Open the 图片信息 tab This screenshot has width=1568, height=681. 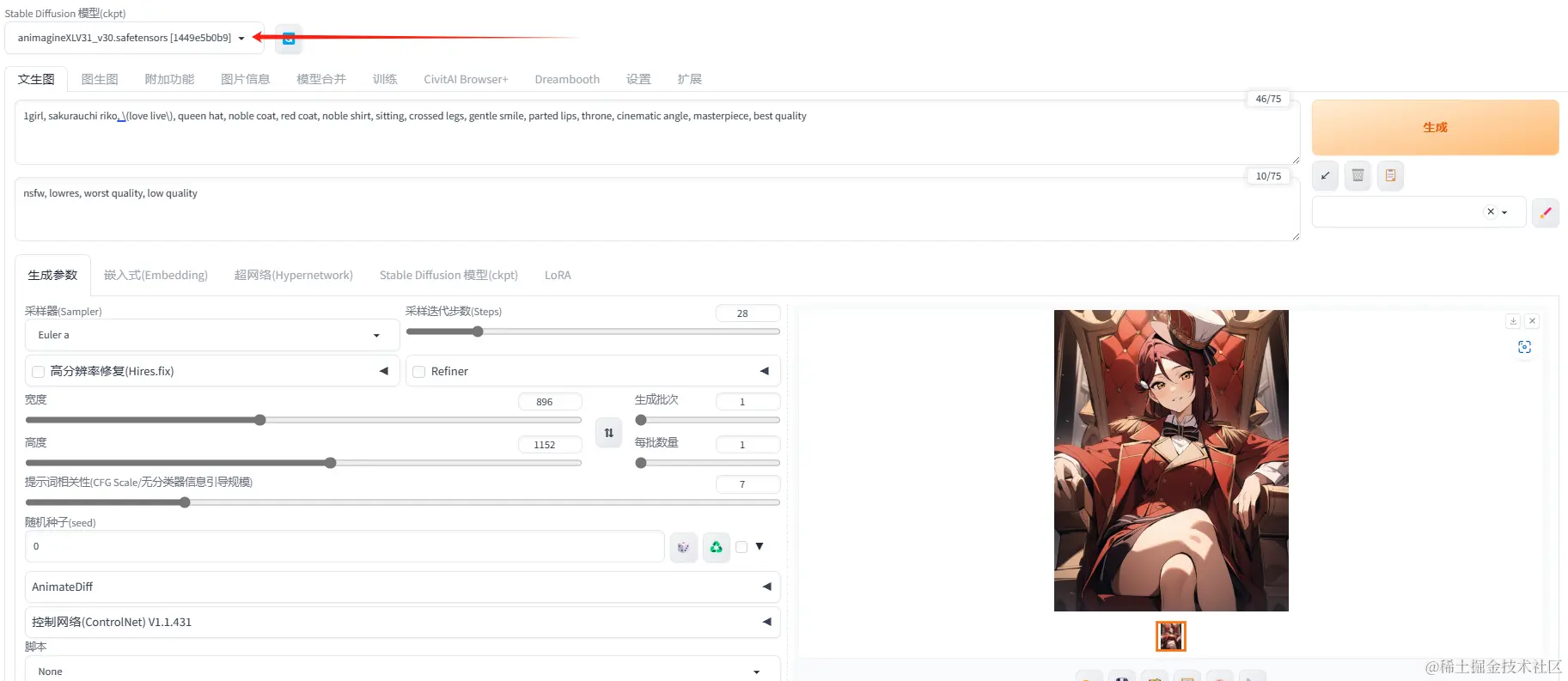(x=245, y=79)
